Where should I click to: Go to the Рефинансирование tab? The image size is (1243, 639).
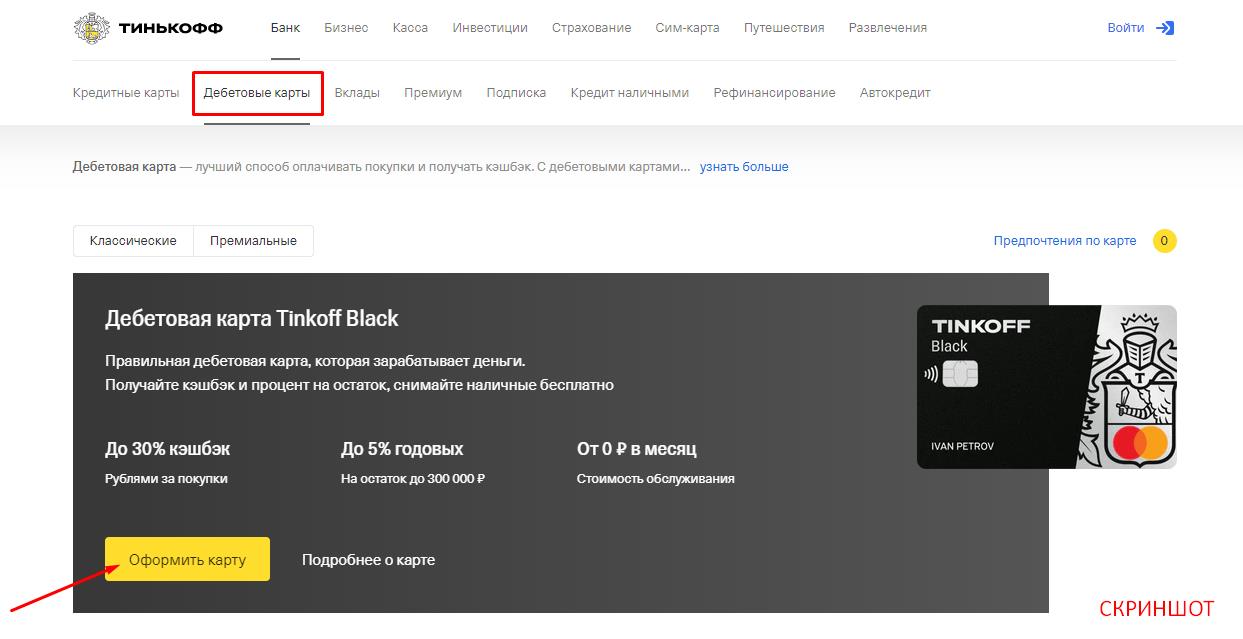[x=774, y=93]
